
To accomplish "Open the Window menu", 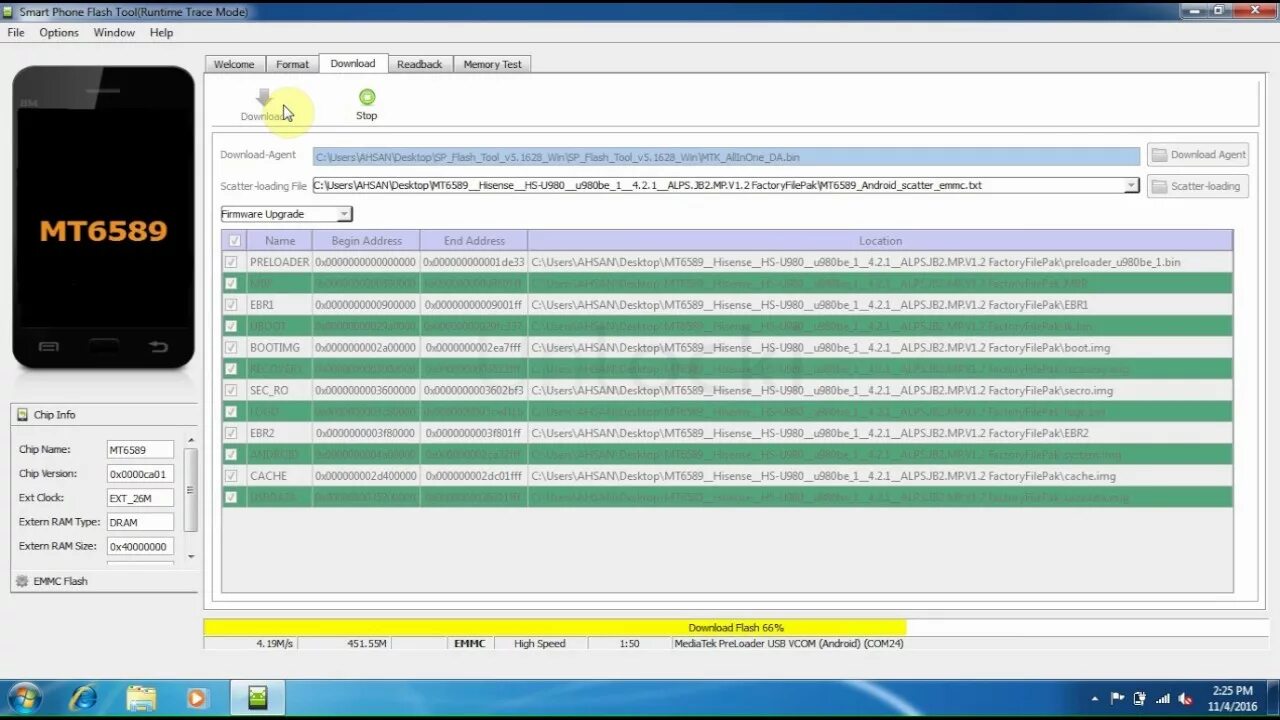I will 114,33.
